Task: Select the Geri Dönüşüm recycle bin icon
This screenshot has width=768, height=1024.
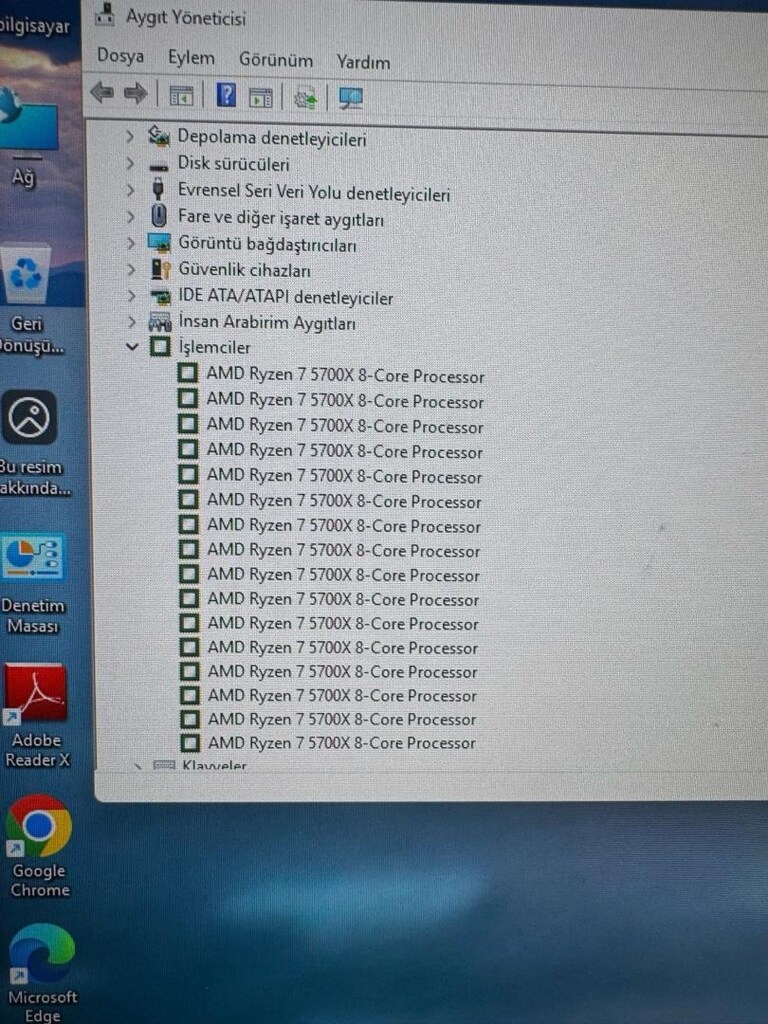Action: [x=26, y=298]
